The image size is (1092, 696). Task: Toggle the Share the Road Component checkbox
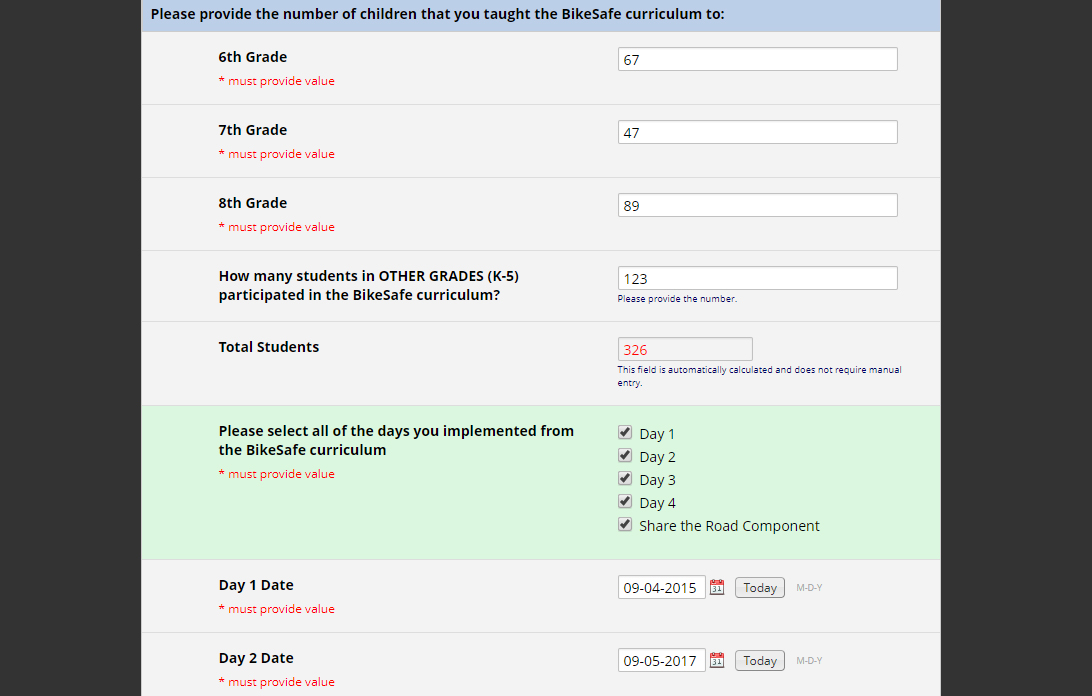click(x=625, y=525)
